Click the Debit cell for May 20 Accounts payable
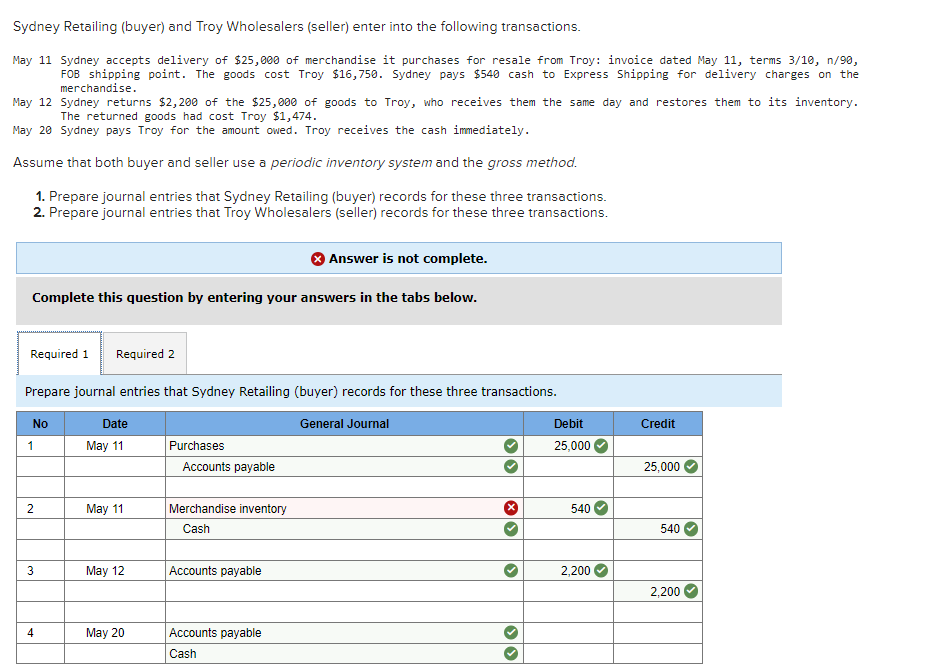Screen dimensions: 933x670 pos(568,632)
